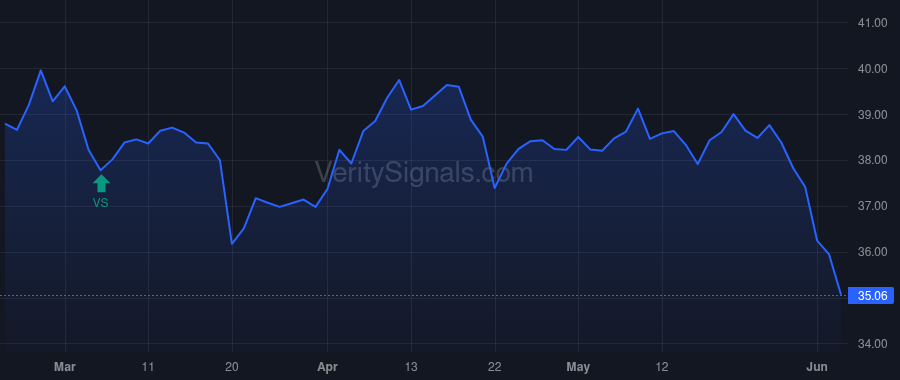Click the 39.00 price axis label
Screen dimensions: 900x380
pyautogui.click(x=872, y=115)
